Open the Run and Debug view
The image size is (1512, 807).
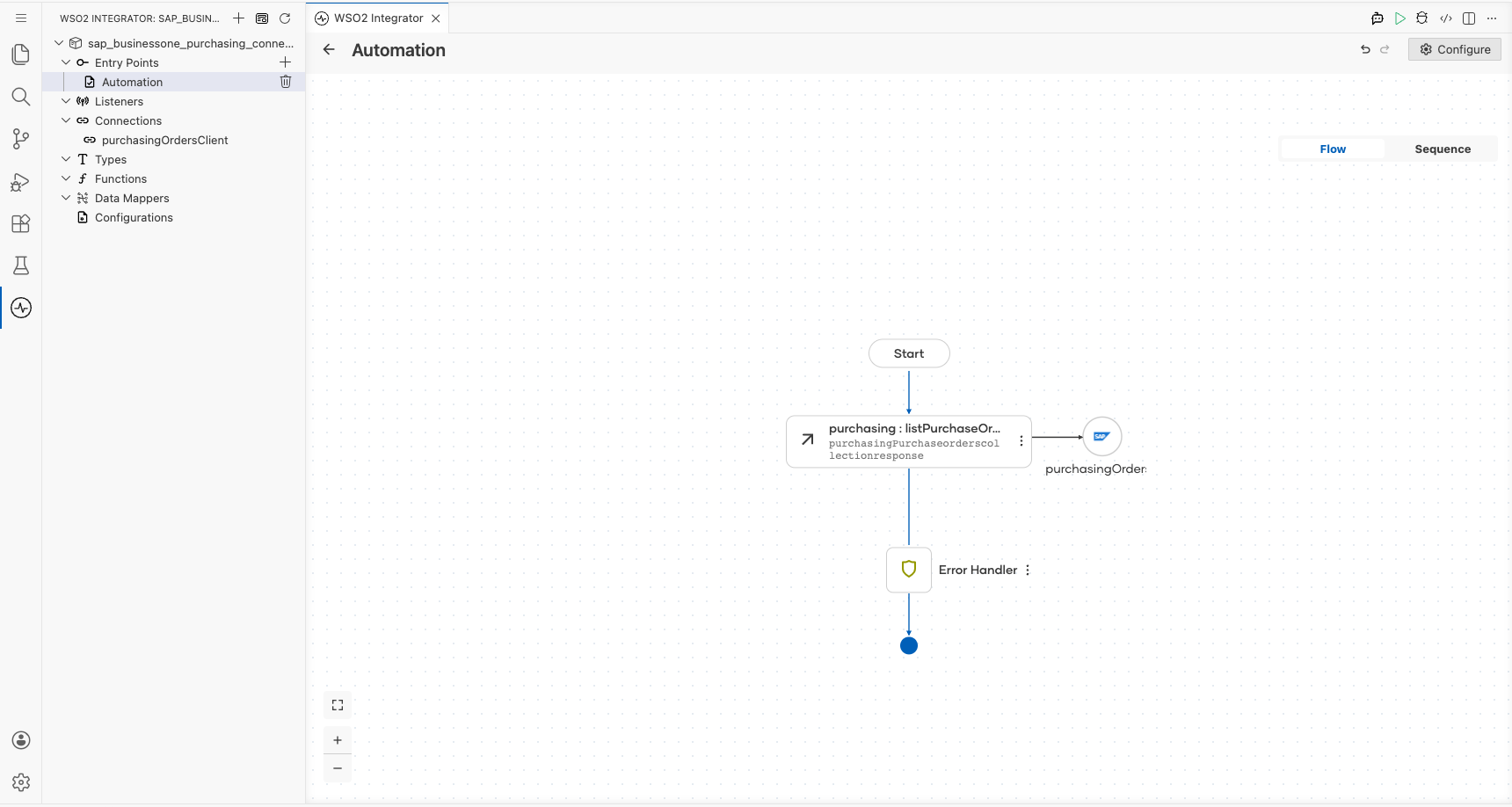[21, 181]
